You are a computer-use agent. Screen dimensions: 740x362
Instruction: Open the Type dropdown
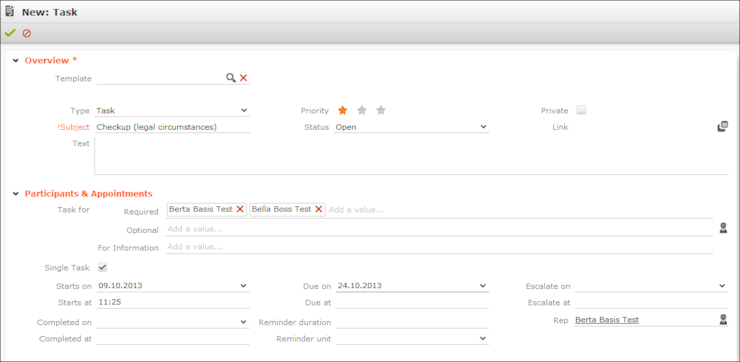(x=244, y=110)
